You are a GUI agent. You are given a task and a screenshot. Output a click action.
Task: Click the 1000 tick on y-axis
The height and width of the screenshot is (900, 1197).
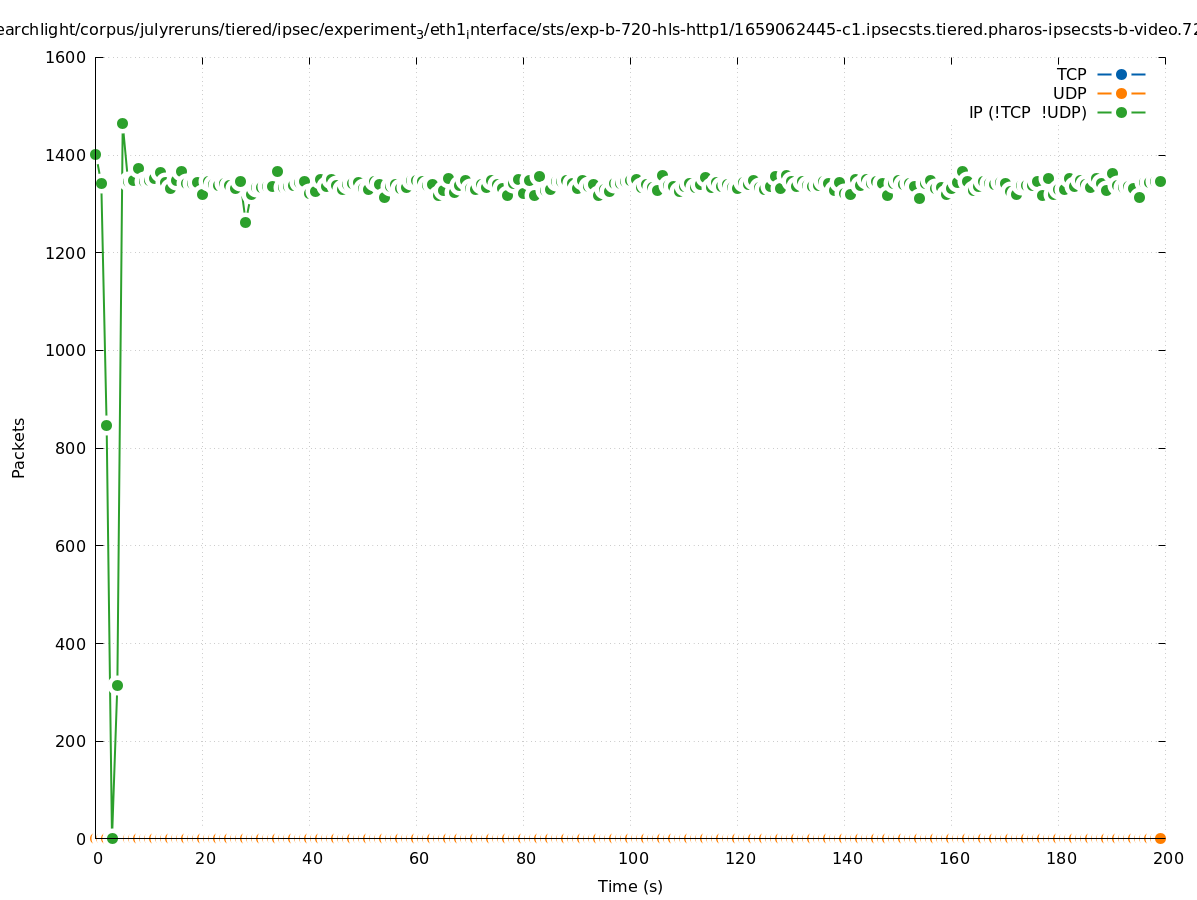coord(66,350)
